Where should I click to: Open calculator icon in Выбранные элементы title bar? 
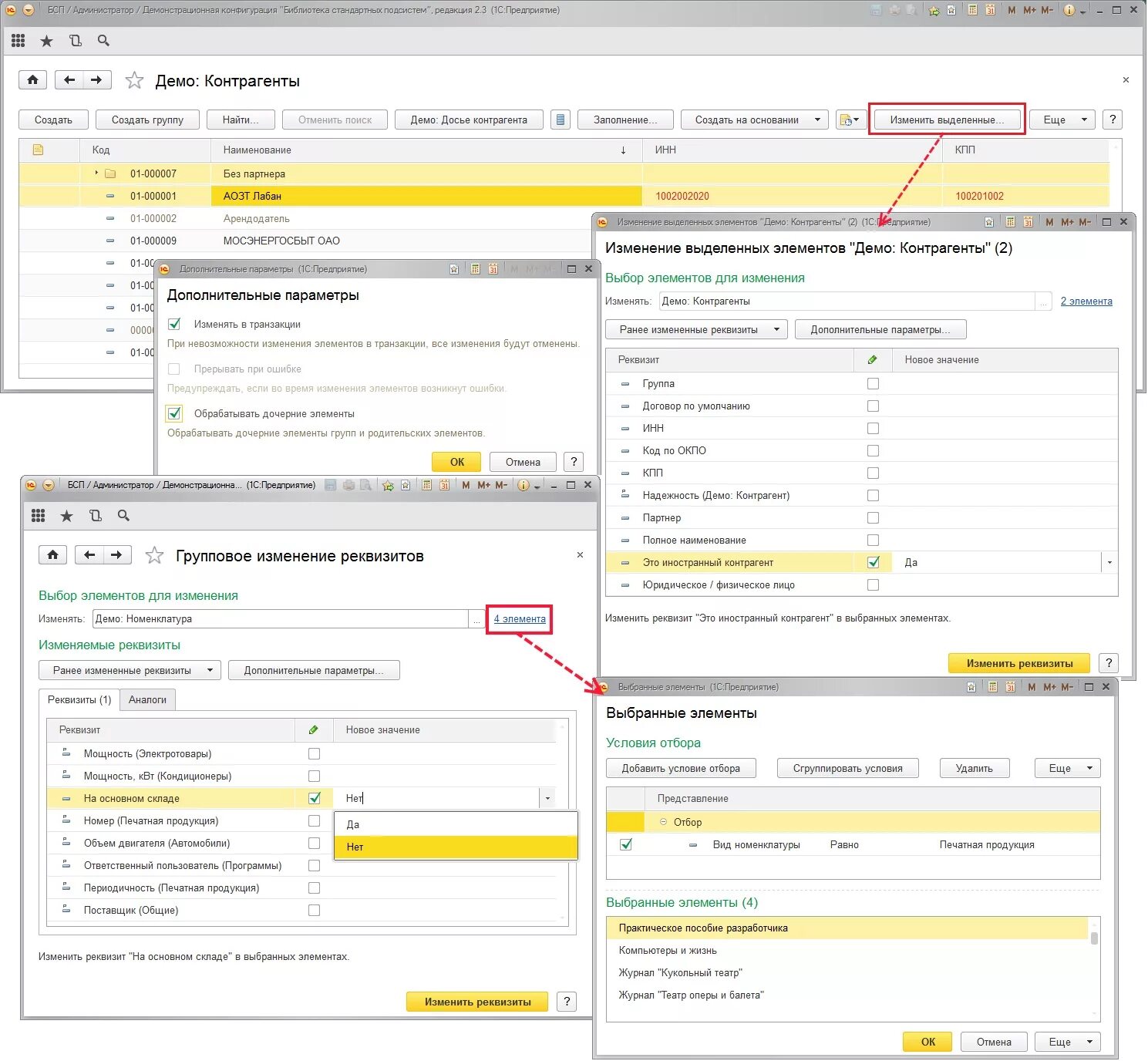click(992, 687)
